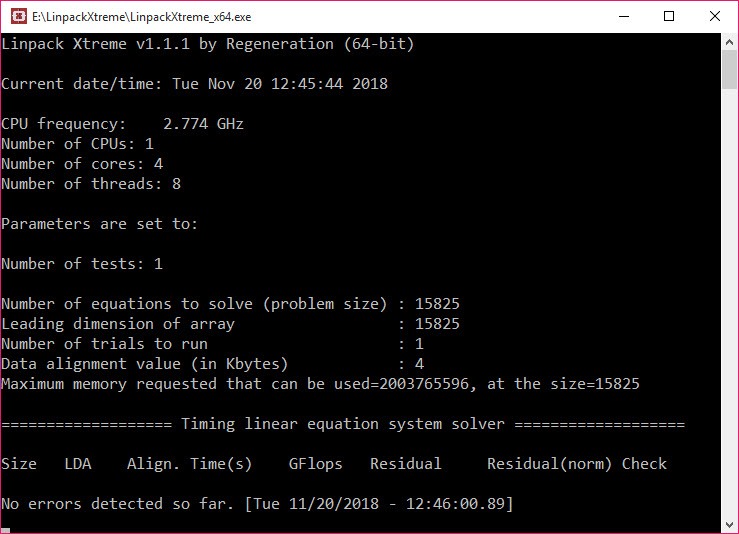Image resolution: width=739 pixels, height=534 pixels.
Task: Click the empty scrollbar track below the thumb
Action: (x=729, y=302)
